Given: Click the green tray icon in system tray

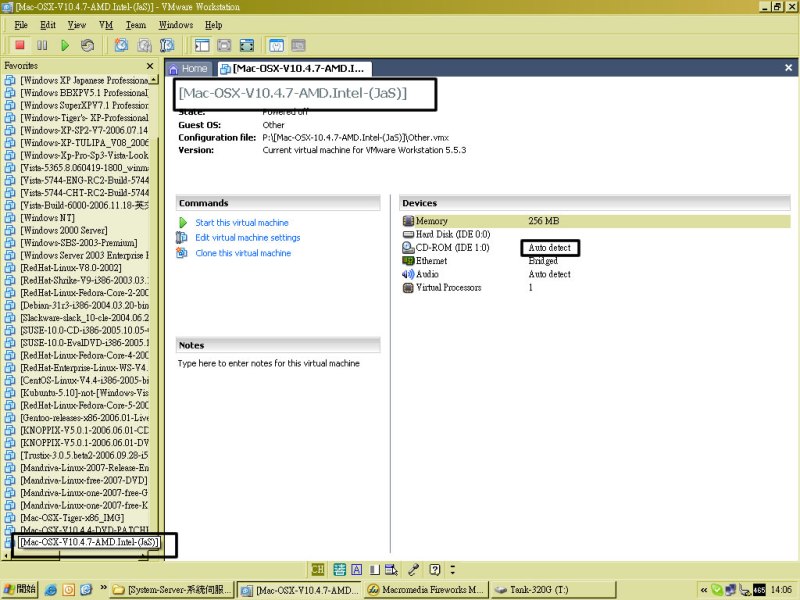Looking at the screenshot, I should [x=717, y=590].
